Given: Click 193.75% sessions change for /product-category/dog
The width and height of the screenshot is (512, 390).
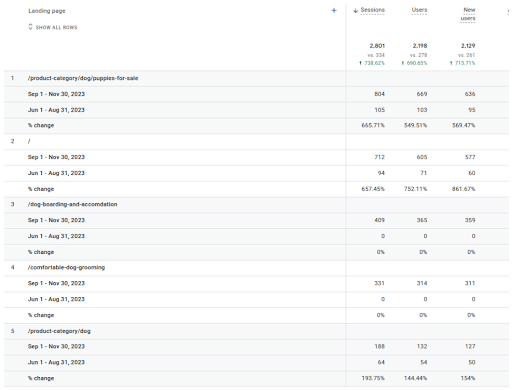Looking at the screenshot, I should [373, 378].
